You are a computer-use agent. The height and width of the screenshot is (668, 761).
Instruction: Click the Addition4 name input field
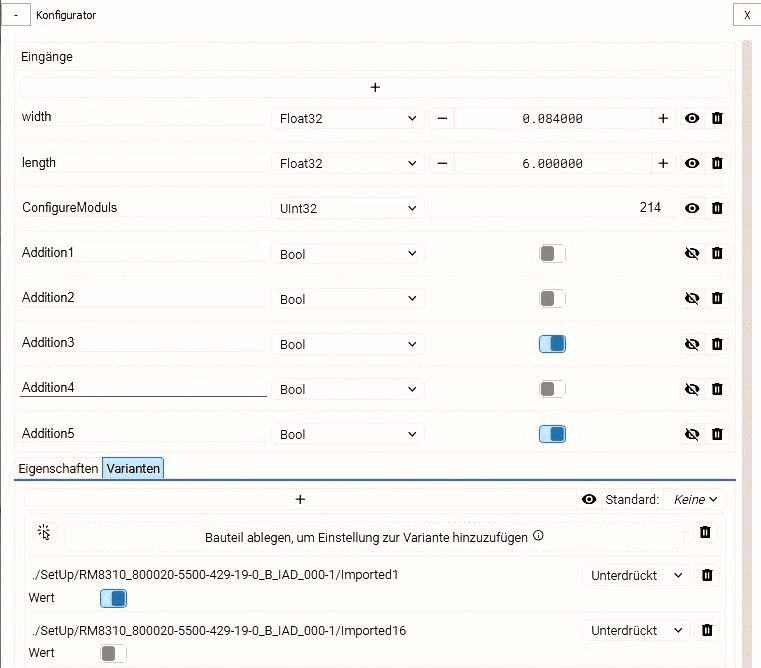143,387
